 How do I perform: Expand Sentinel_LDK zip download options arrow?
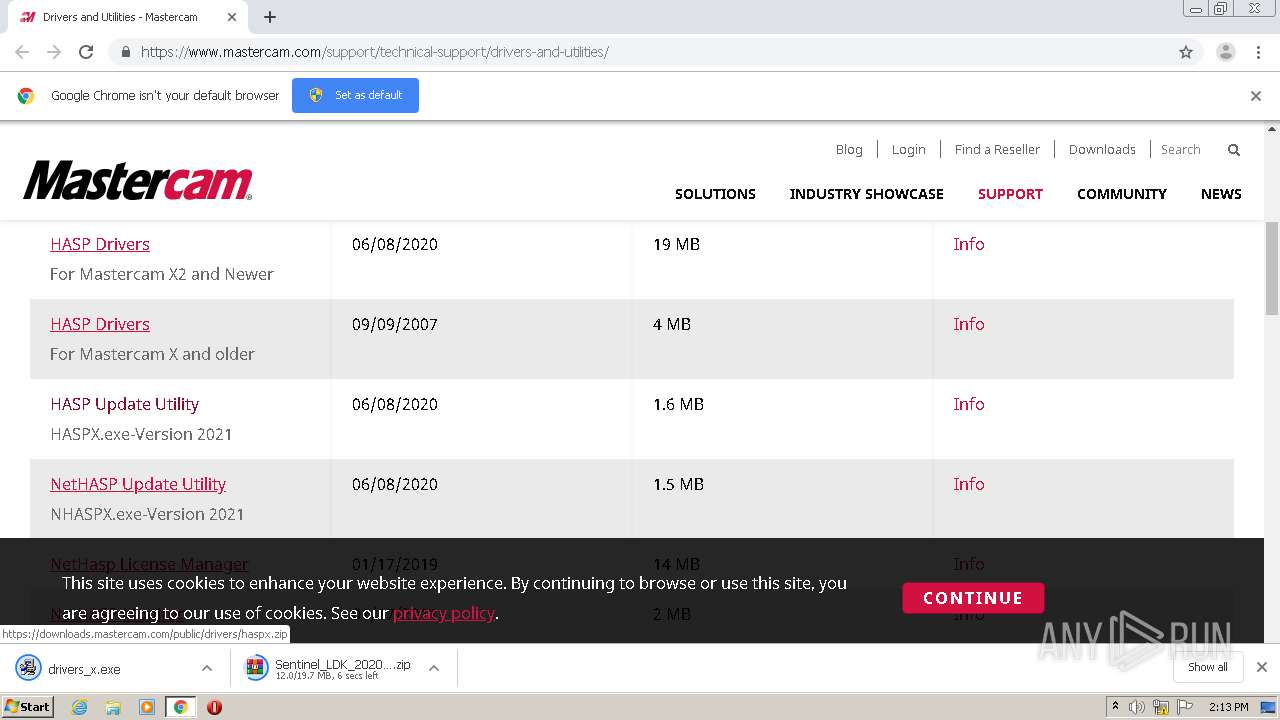pyautogui.click(x=434, y=668)
